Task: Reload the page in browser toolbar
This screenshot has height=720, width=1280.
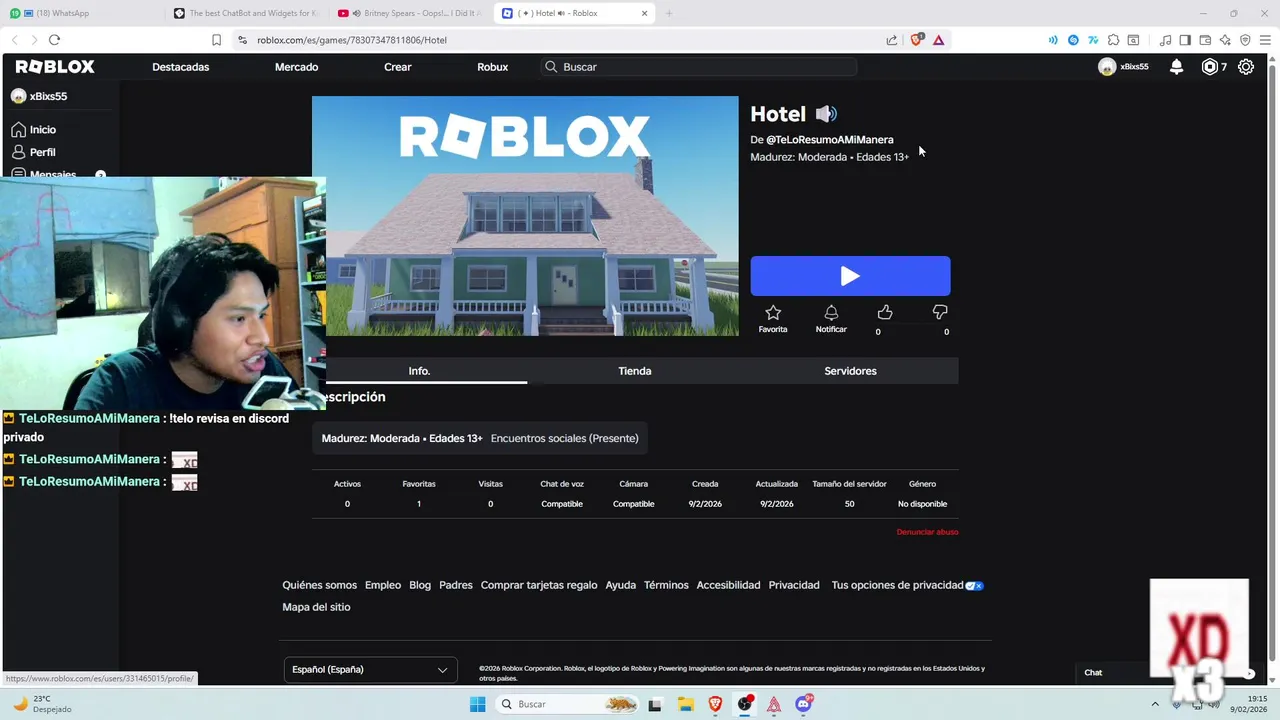Action: [x=54, y=40]
